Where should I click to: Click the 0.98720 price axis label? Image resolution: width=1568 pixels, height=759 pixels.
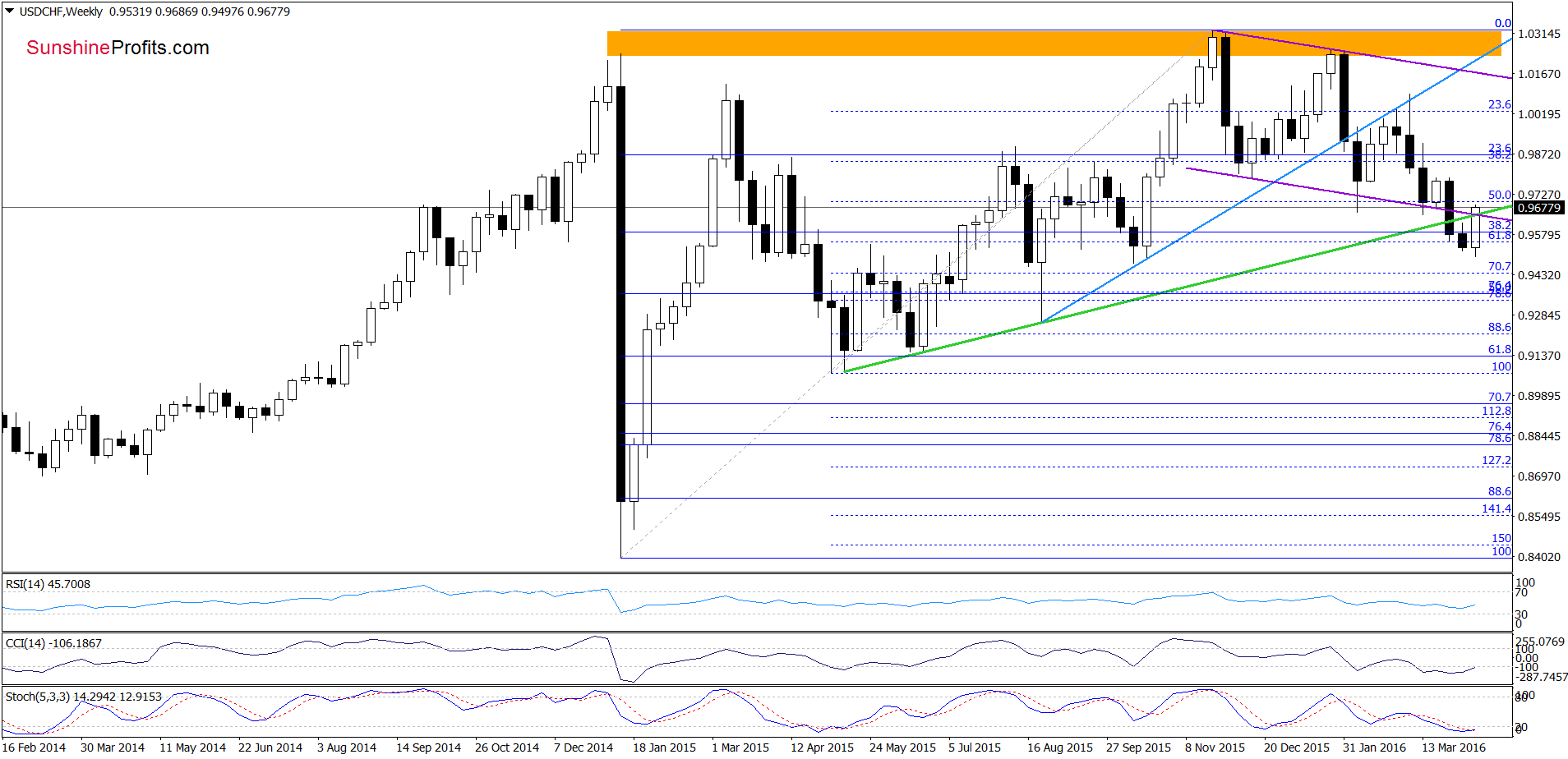(x=1538, y=154)
